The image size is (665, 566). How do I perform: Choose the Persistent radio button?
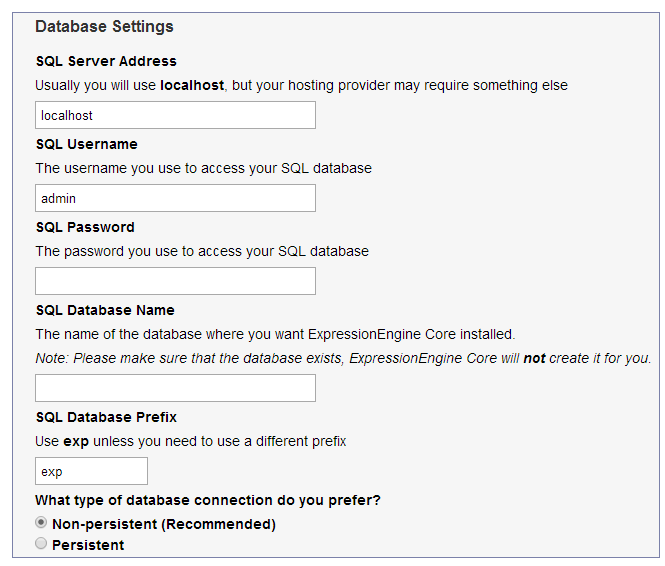point(41,544)
